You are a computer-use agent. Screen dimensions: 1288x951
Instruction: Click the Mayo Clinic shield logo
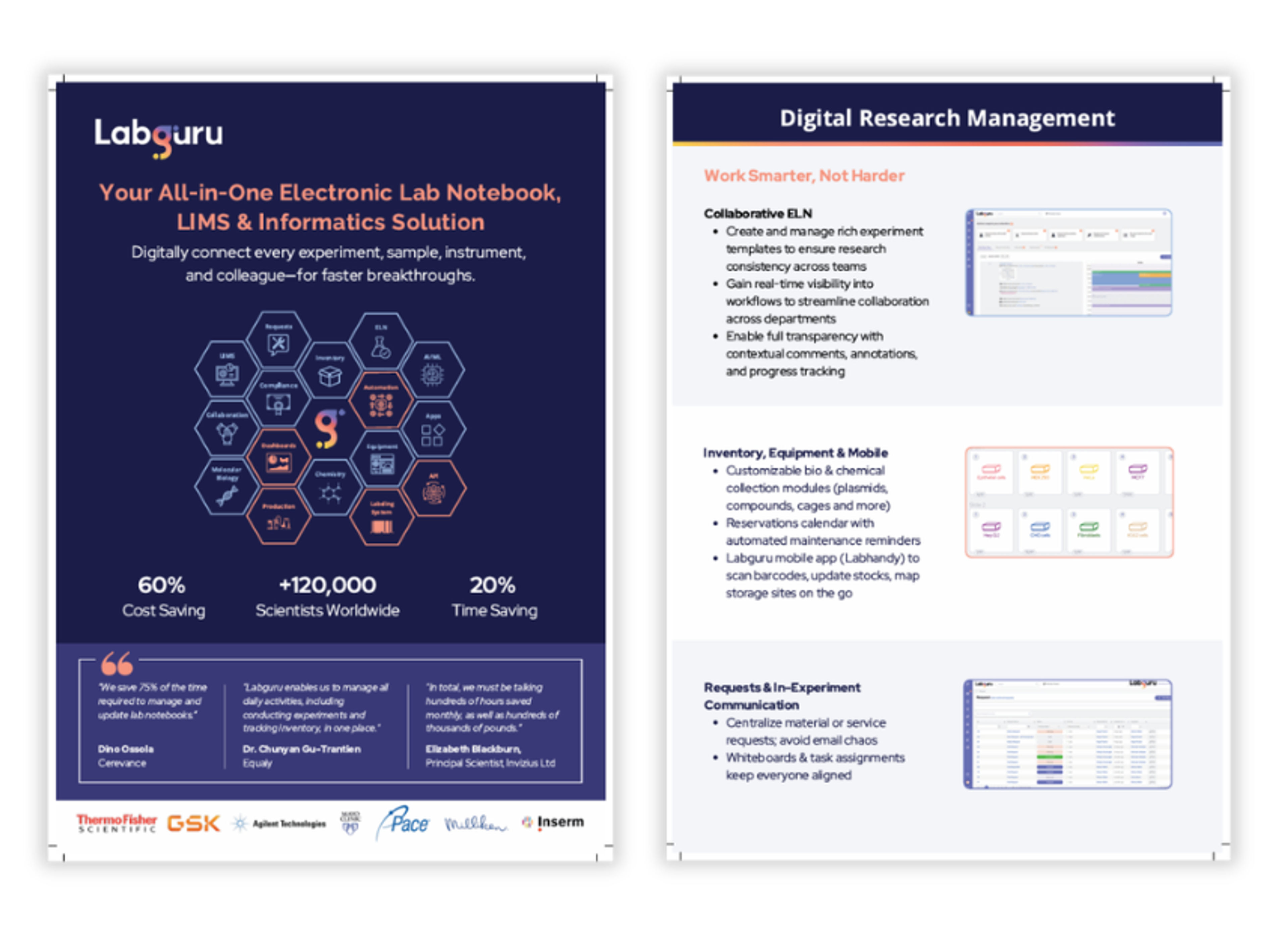351,824
